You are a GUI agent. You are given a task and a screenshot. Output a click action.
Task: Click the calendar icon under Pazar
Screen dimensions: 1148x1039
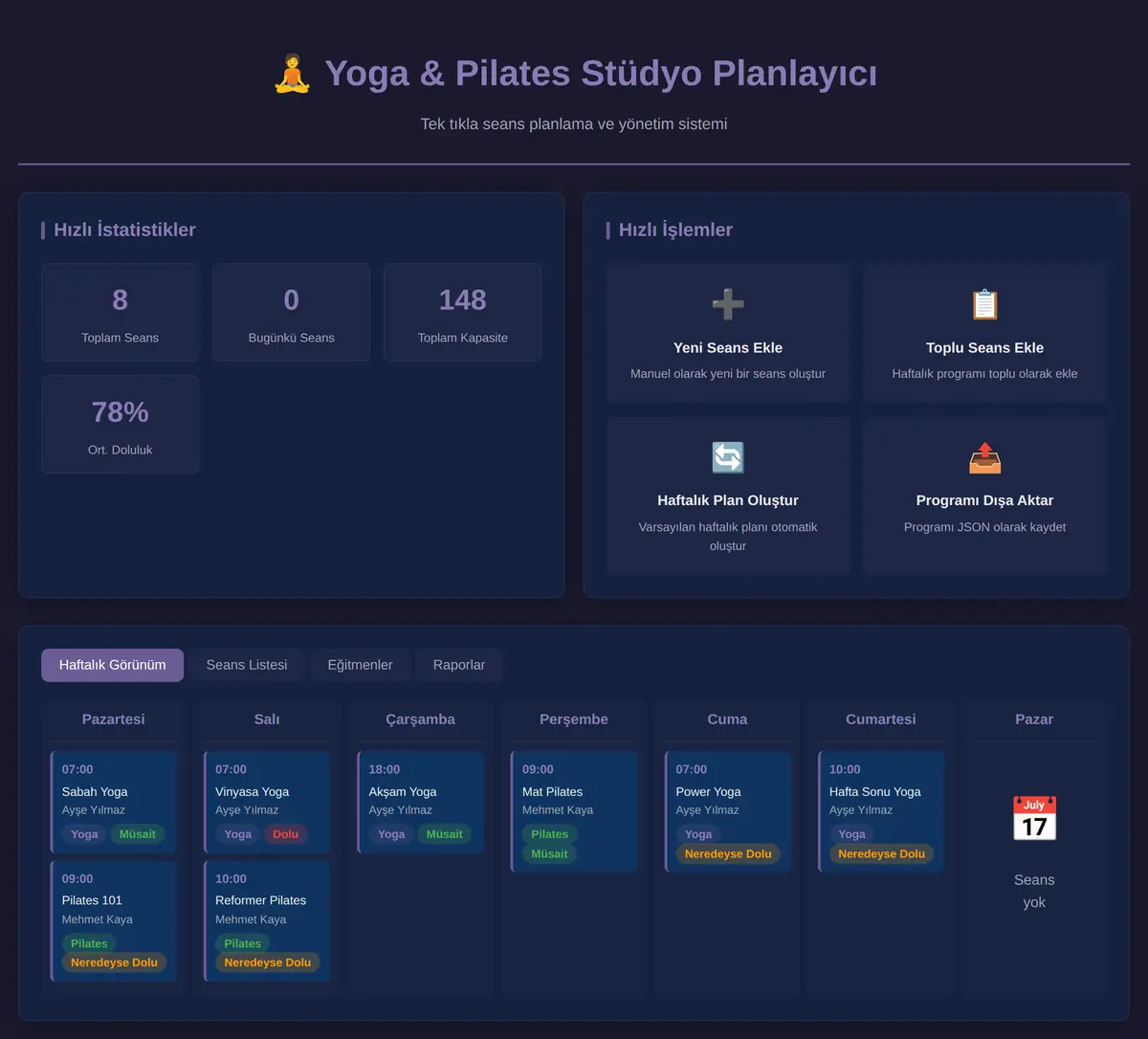click(1034, 819)
